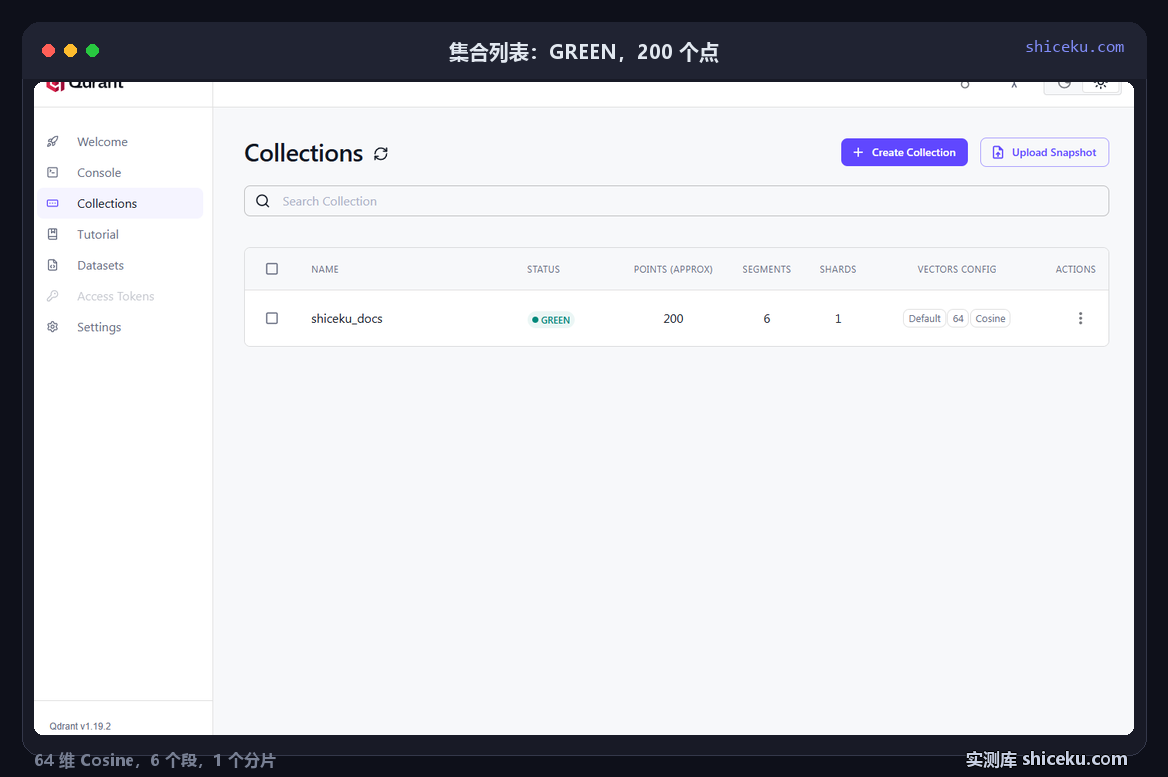Open the Welcome page rocket icon
Image resolution: width=1168 pixels, height=777 pixels.
(x=53, y=142)
